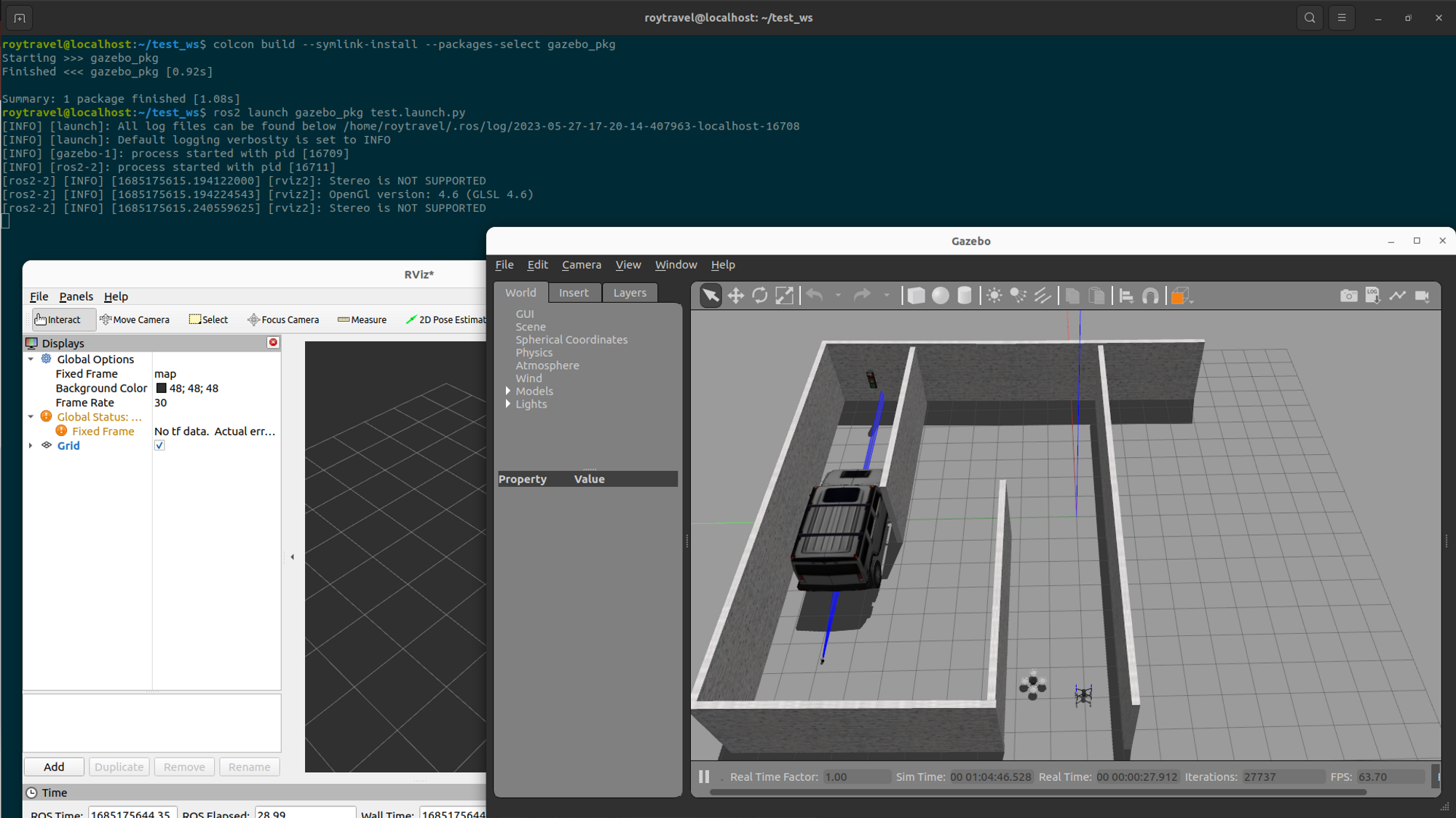This screenshot has width=1456, height=818.
Task: Uncheck the Grid display checkbox
Action: 159,445
